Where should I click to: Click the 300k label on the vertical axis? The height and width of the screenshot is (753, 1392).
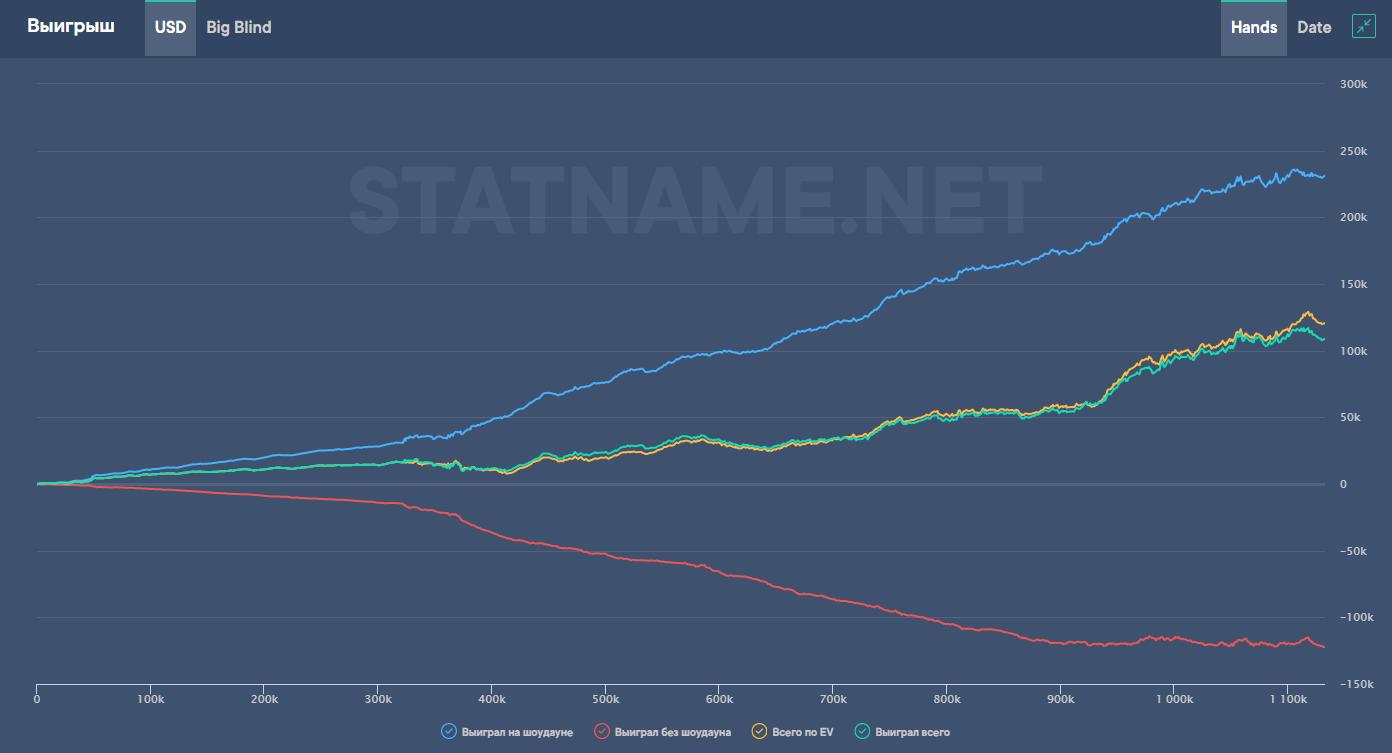tap(1353, 84)
